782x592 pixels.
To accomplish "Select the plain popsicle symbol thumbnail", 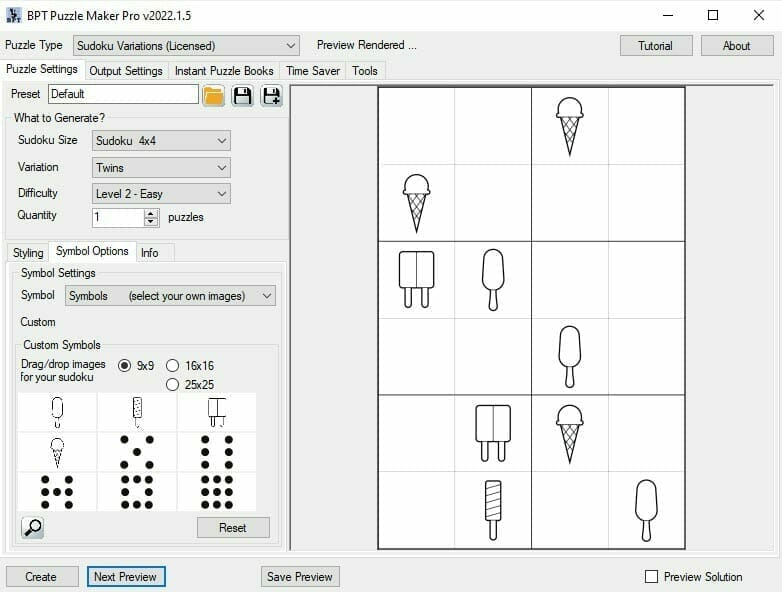I will coord(57,412).
